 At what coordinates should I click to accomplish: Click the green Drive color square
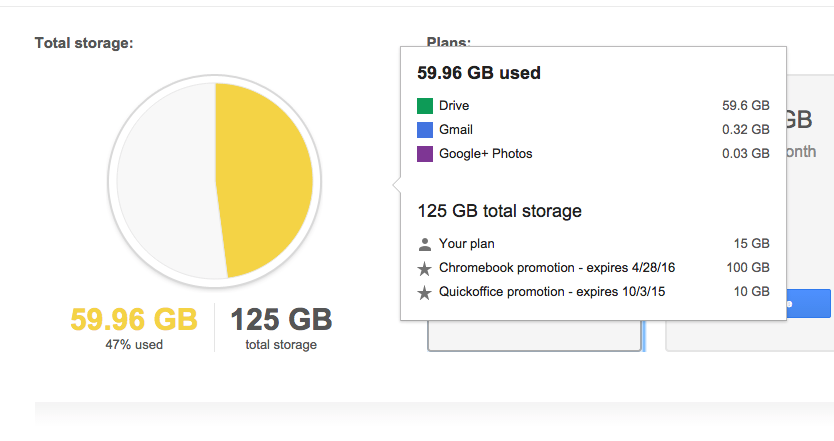coord(424,106)
